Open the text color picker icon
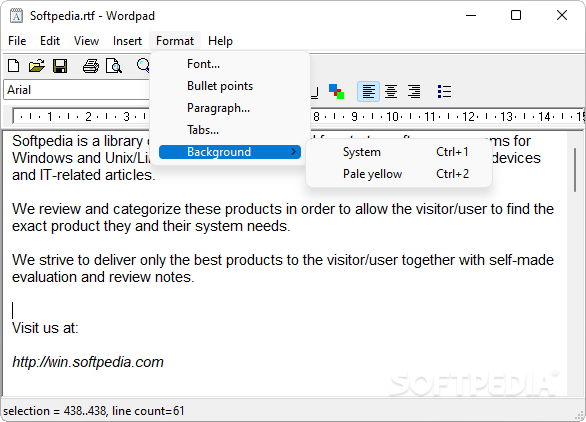Image resolution: width=586 pixels, height=422 pixels. [336, 92]
